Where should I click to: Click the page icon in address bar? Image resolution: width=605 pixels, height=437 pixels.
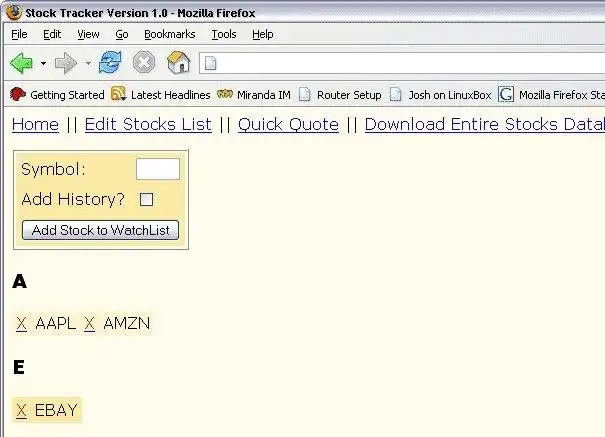210,63
